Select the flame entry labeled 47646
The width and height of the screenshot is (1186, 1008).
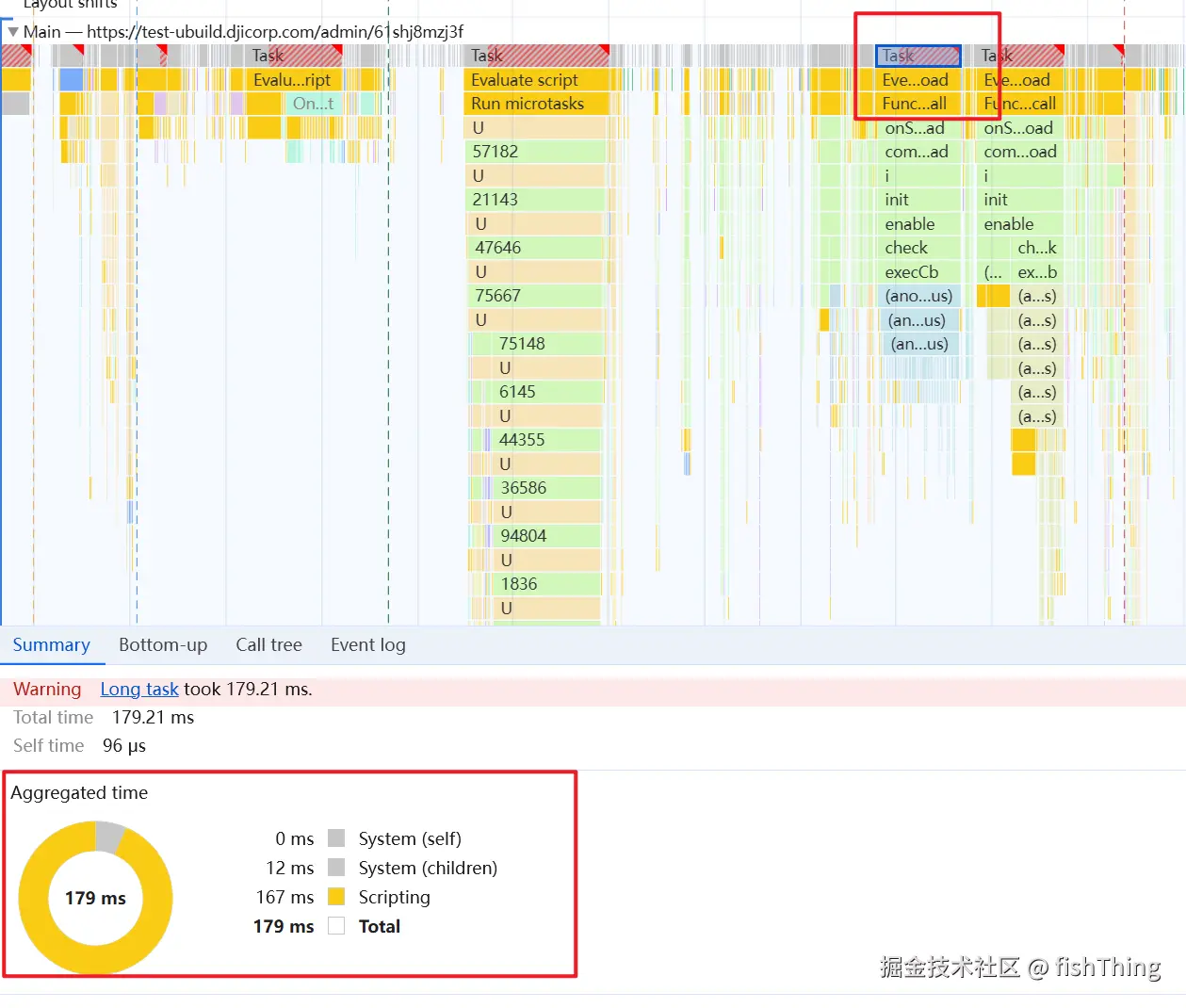tap(535, 248)
